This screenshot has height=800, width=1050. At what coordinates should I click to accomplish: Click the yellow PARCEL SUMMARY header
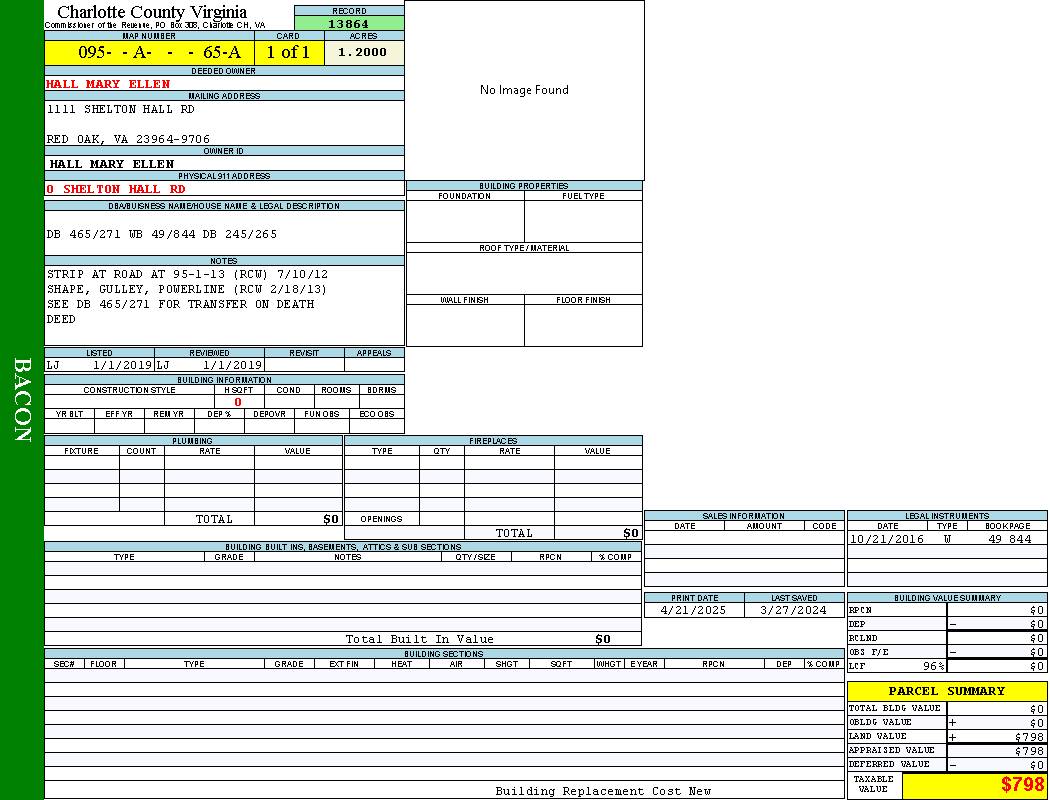[x=946, y=691]
